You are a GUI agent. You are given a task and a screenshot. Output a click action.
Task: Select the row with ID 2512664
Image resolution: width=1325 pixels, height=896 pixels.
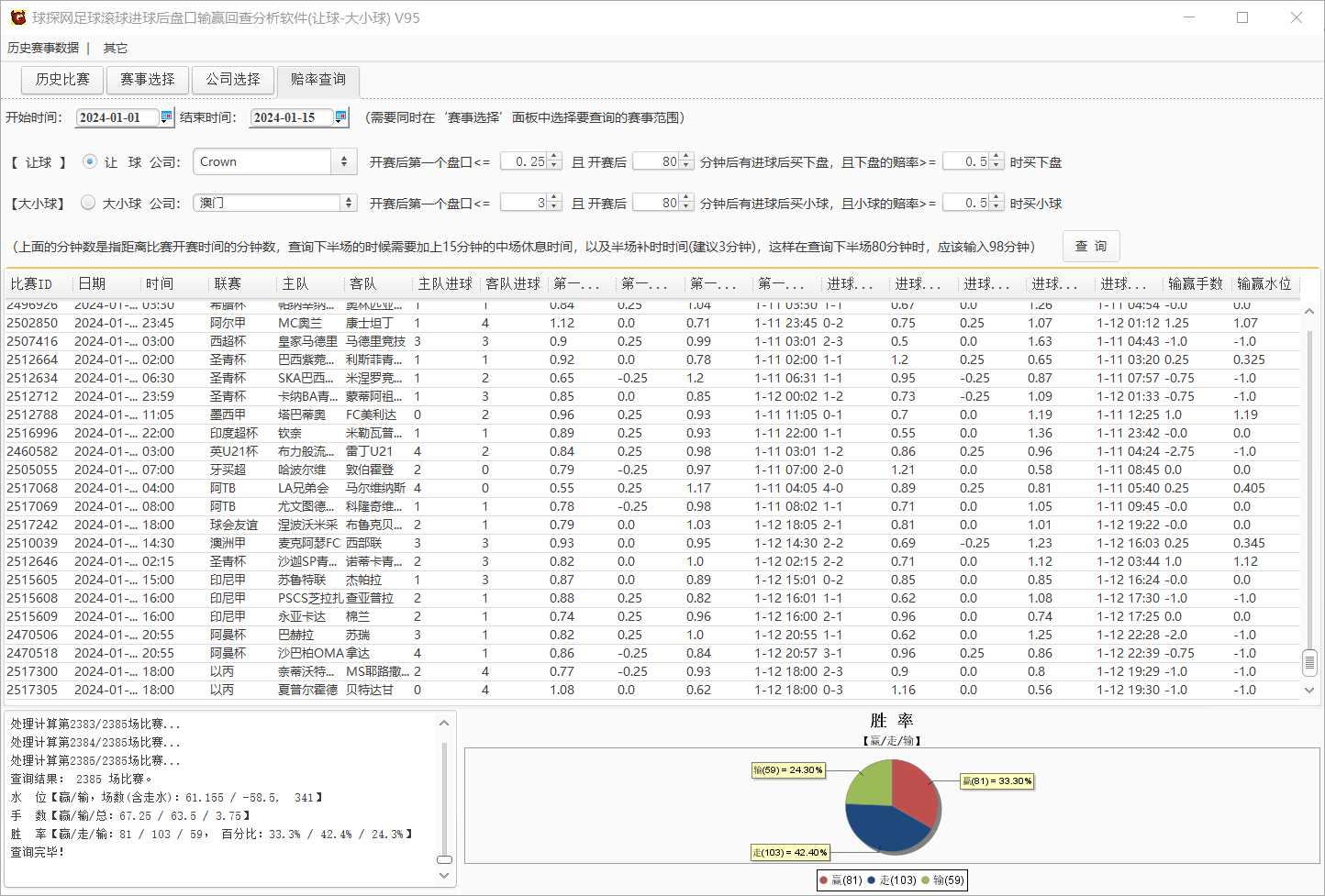(653, 360)
